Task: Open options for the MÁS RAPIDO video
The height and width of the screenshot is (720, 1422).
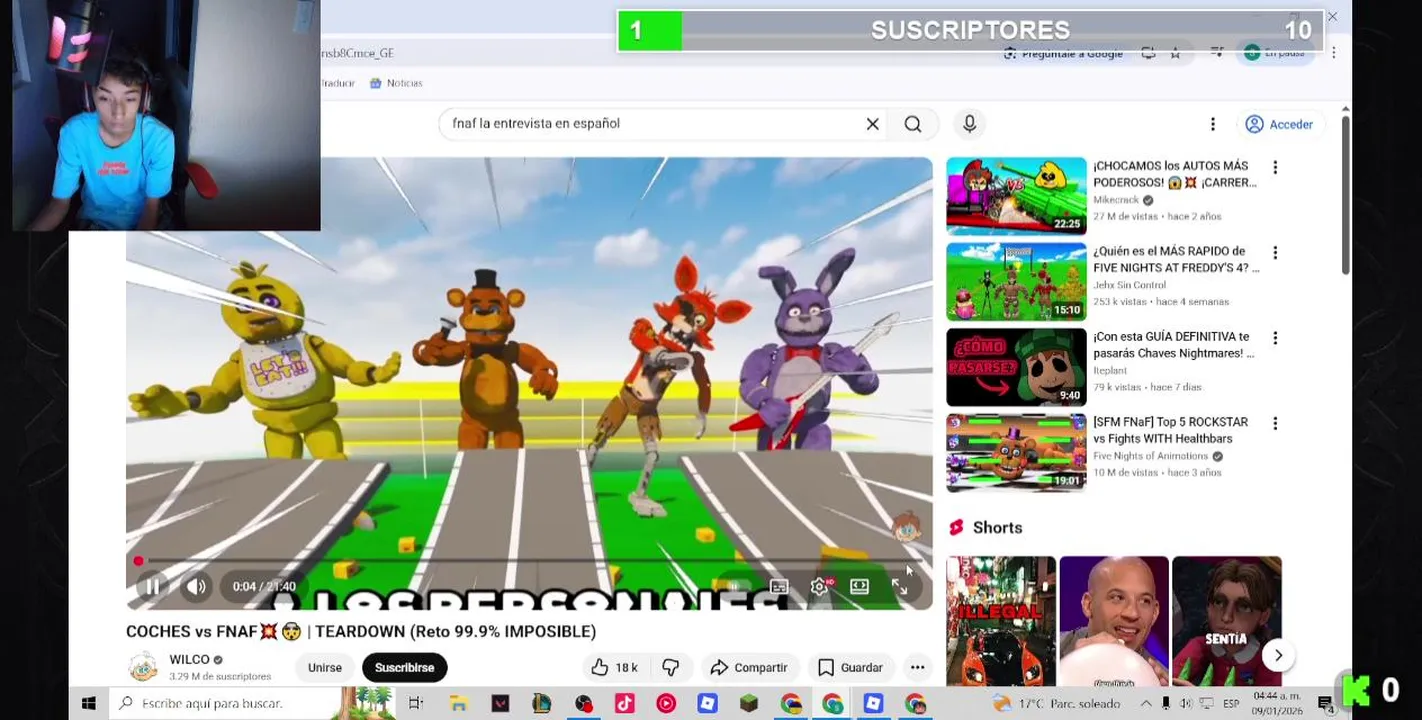Action: click(x=1275, y=253)
